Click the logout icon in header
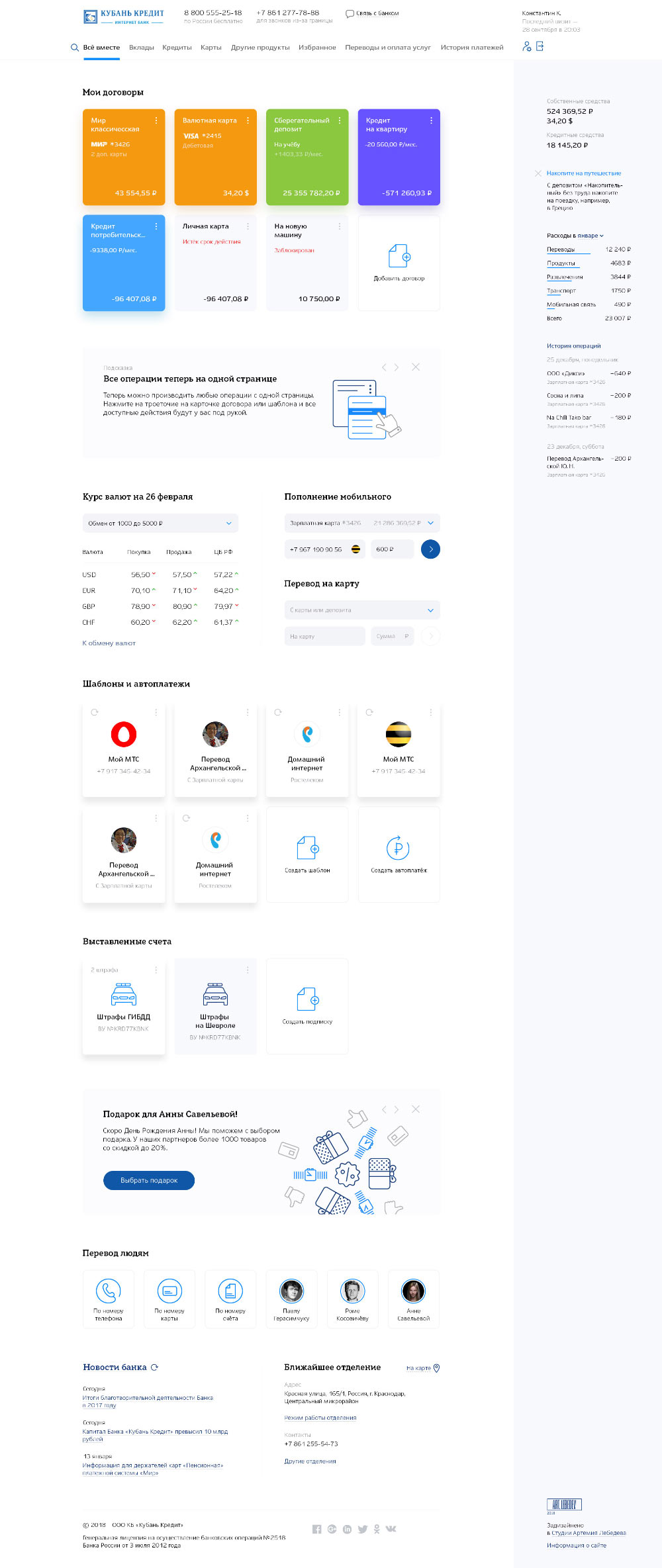This screenshot has height=1568, width=662. click(x=540, y=46)
